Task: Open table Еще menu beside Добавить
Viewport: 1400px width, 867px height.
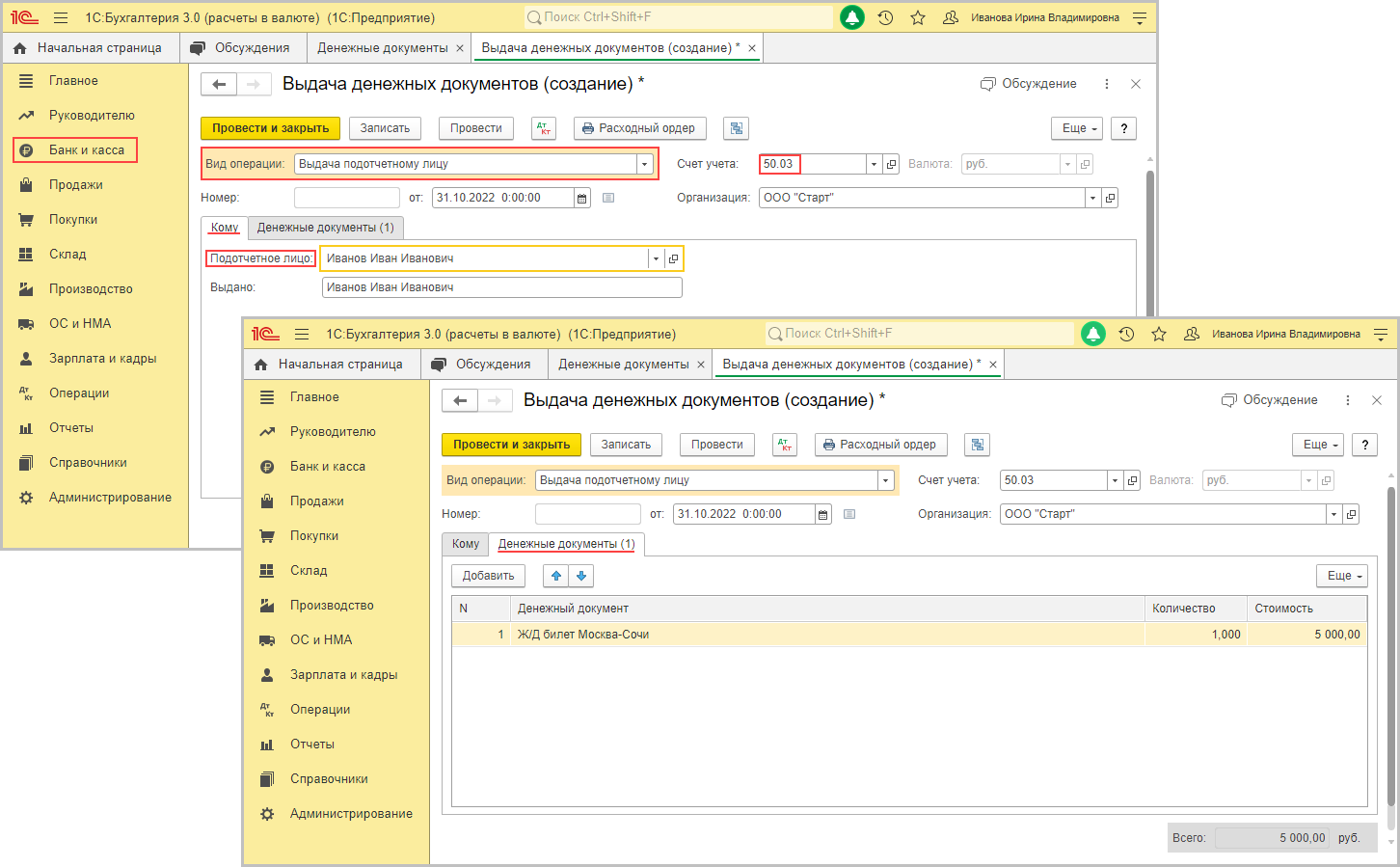Action: (x=1342, y=576)
